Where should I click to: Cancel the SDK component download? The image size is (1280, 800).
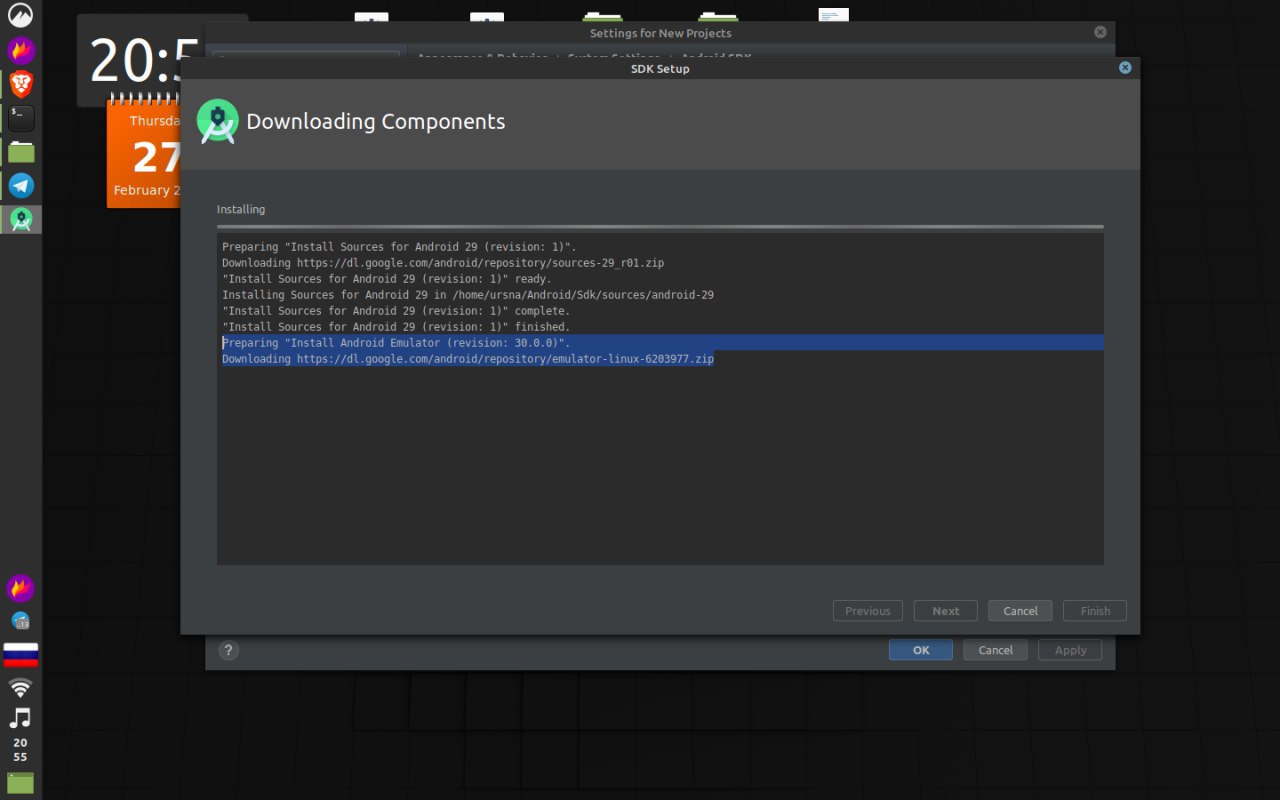tap(1020, 611)
